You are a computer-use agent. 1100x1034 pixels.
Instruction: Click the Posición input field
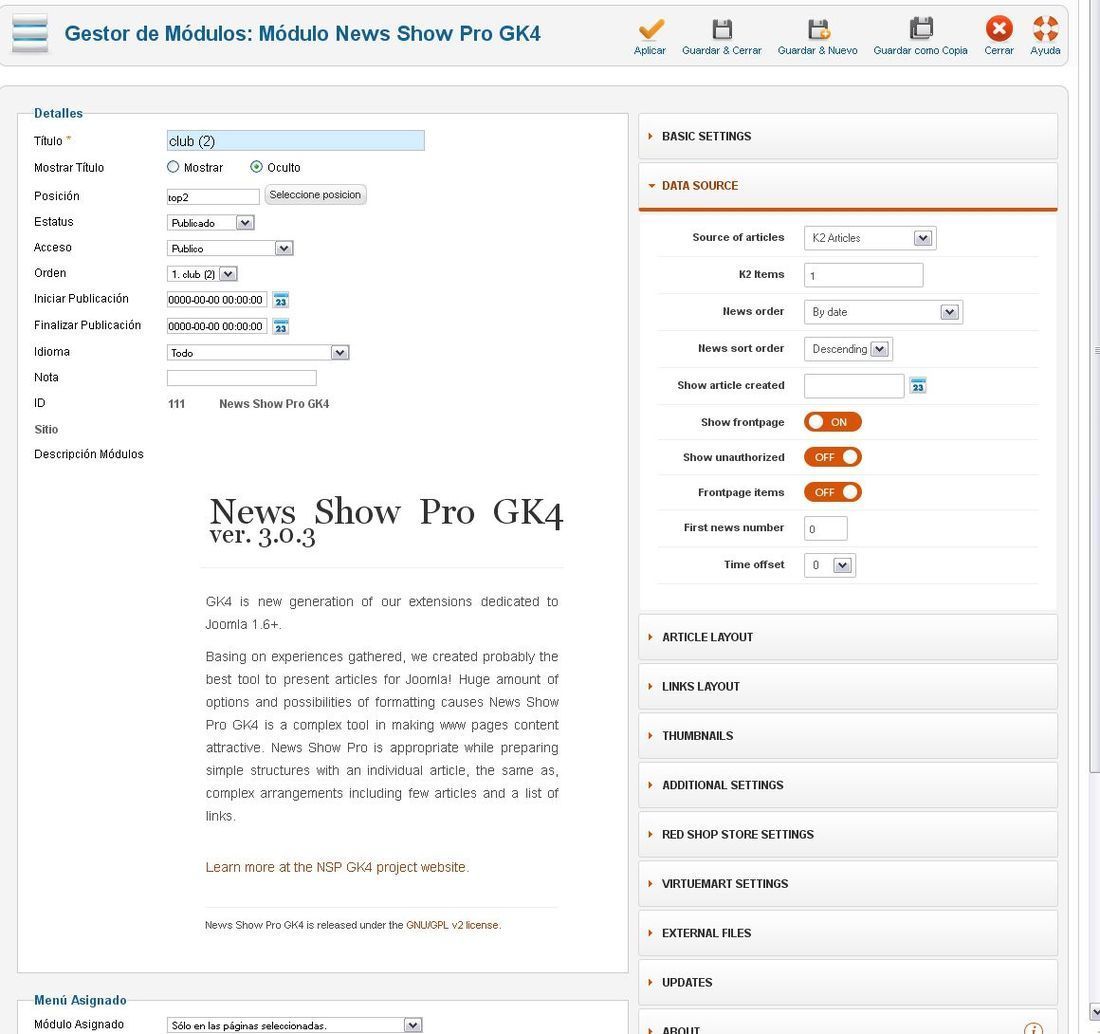(213, 196)
